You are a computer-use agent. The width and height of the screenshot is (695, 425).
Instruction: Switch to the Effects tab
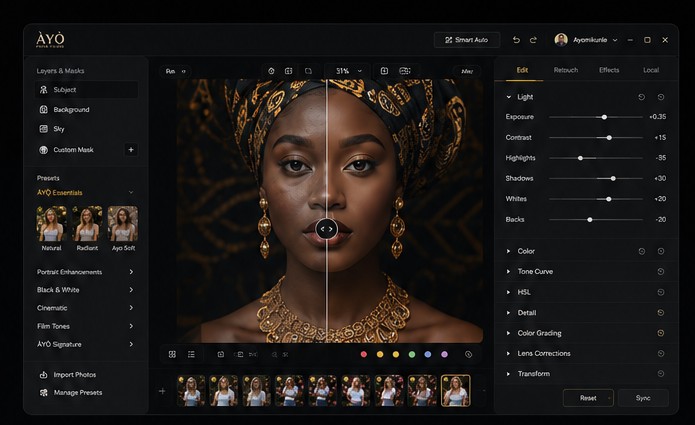(609, 70)
